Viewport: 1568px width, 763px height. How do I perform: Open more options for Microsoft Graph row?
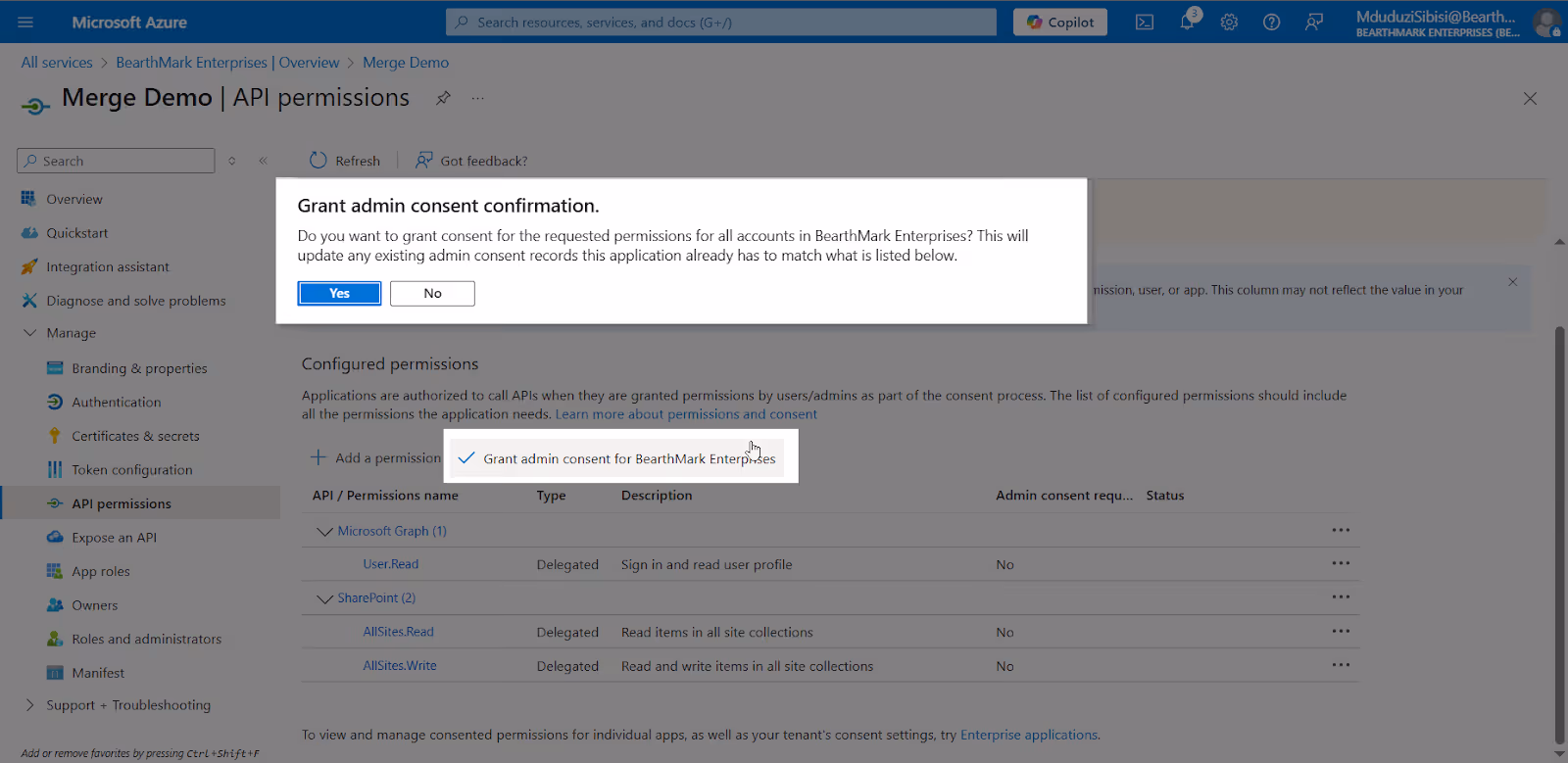[x=1341, y=530]
